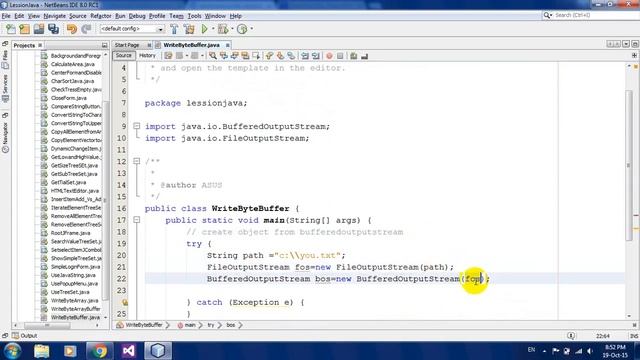This screenshot has height=360, width=640.
Task: Click the Shift Line Left icon
Action: 305,56
